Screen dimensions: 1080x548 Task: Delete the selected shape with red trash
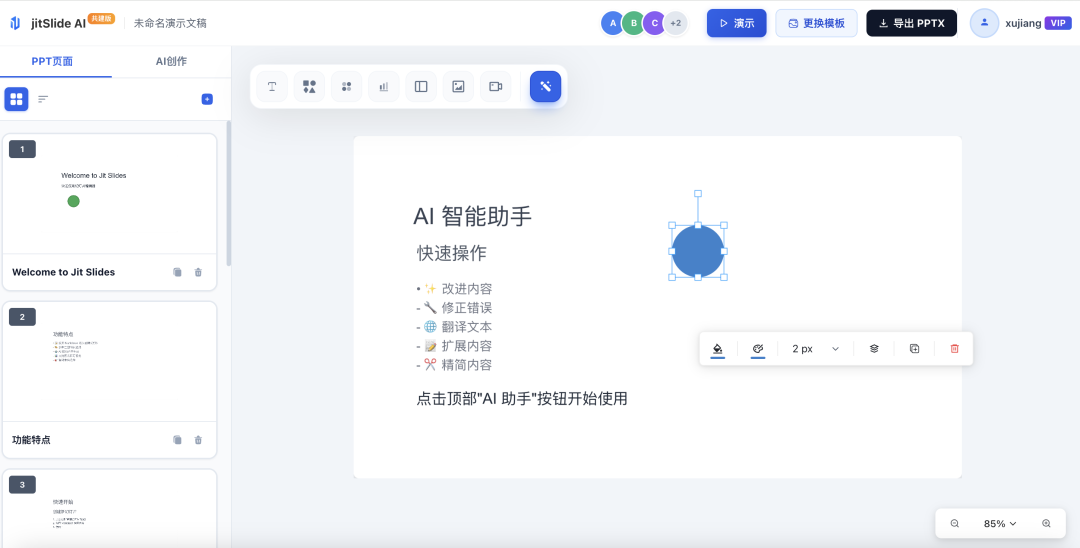point(955,349)
